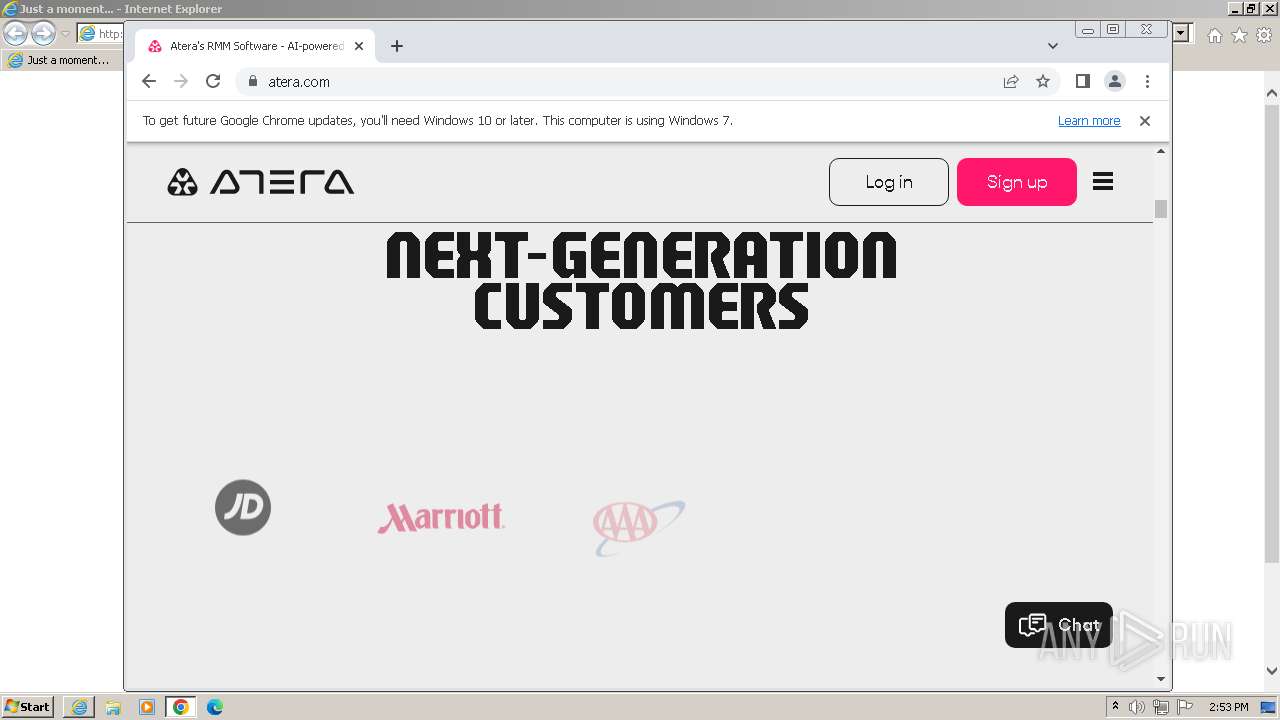Bookmark this tab with the star
This screenshot has width=1280, height=720.
pos(1043,82)
